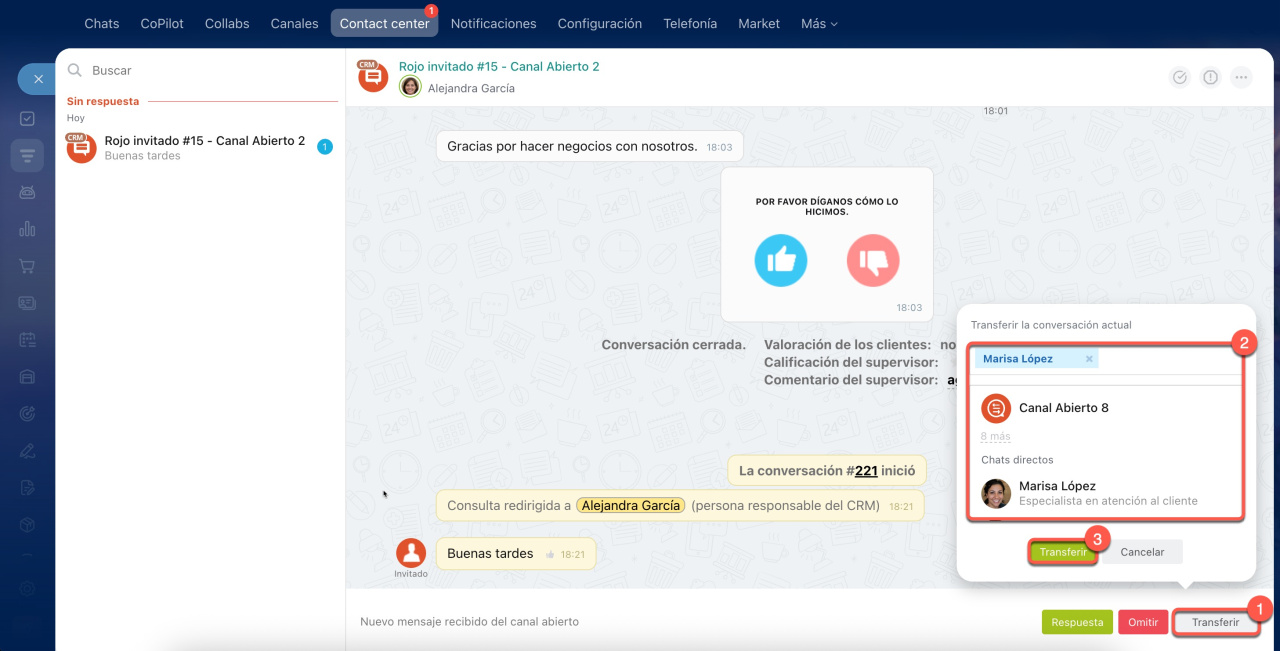Click Cancelar in the transfer popup
This screenshot has width=1280, height=651.
coord(1142,552)
